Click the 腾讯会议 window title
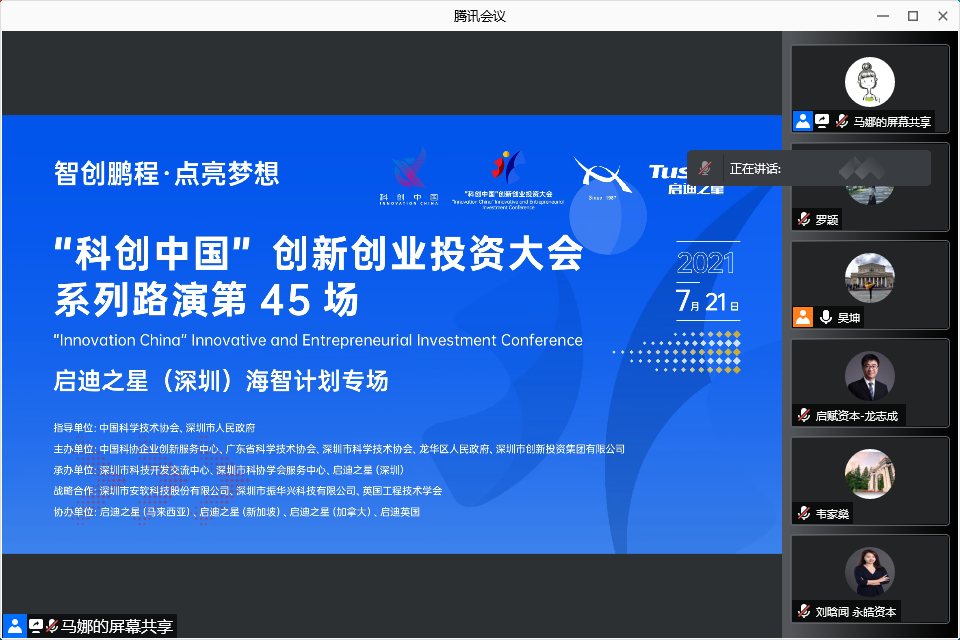Viewport: 960px width, 640px height. 479,17
